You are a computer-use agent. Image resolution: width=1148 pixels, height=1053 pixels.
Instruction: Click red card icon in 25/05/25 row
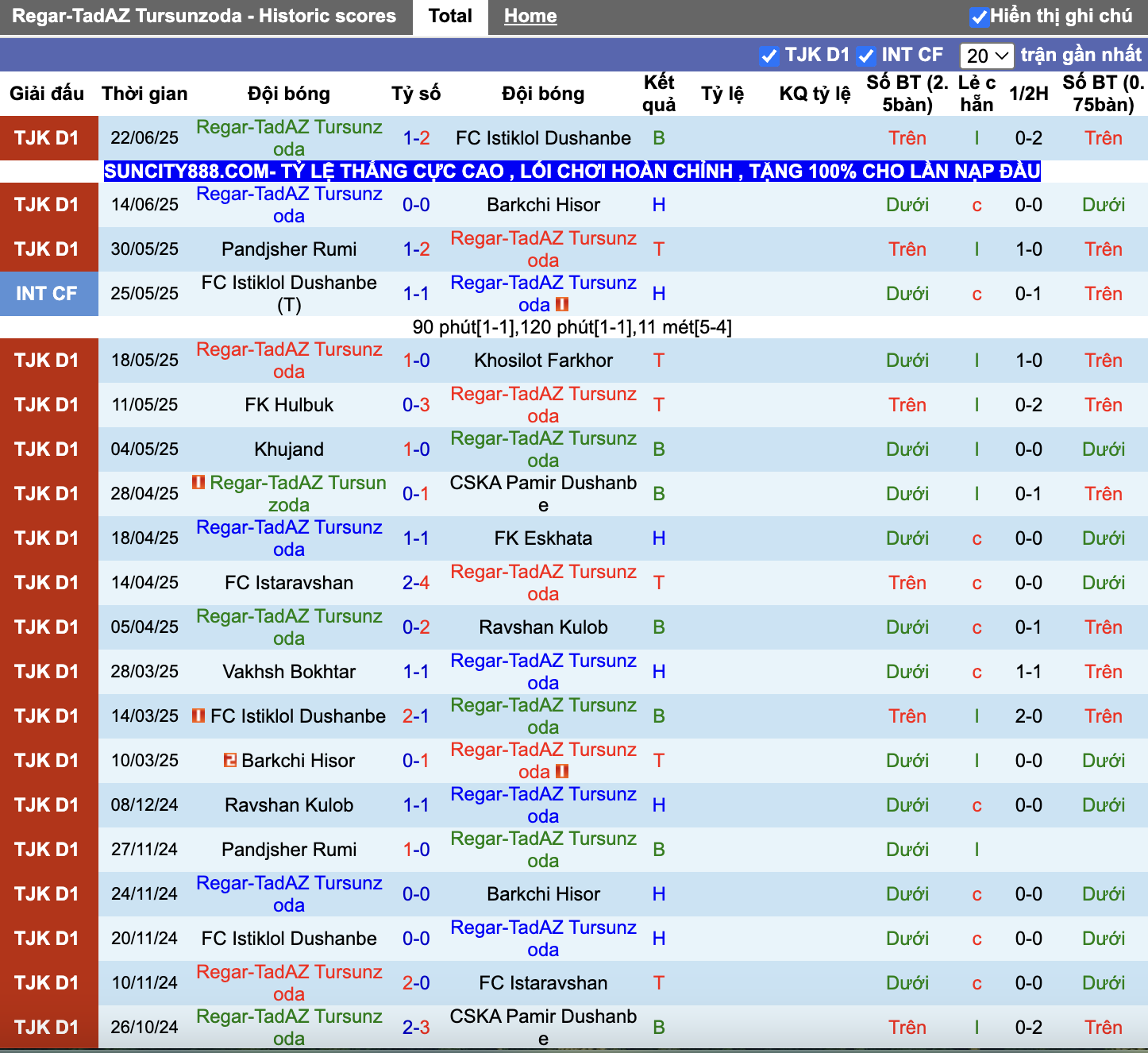click(x=562, y=305)
